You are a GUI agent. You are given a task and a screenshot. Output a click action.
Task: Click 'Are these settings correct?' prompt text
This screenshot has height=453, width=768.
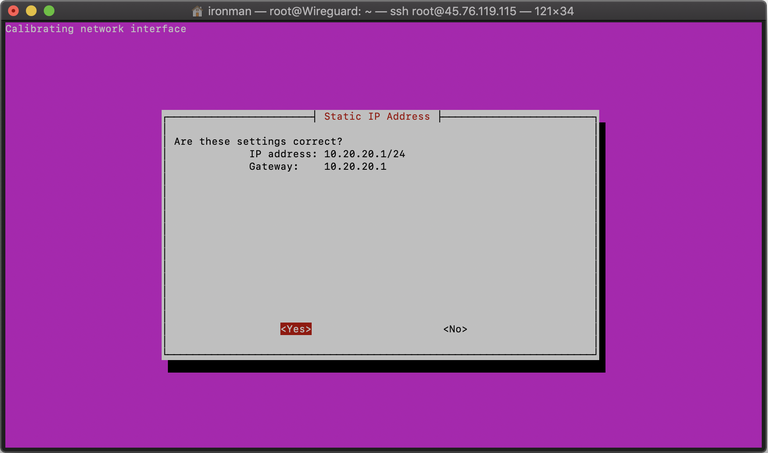[258, 142]
